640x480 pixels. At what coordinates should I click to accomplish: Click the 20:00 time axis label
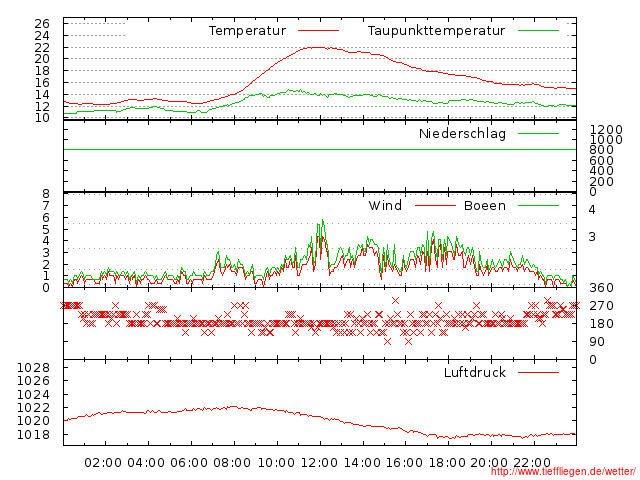489,463
